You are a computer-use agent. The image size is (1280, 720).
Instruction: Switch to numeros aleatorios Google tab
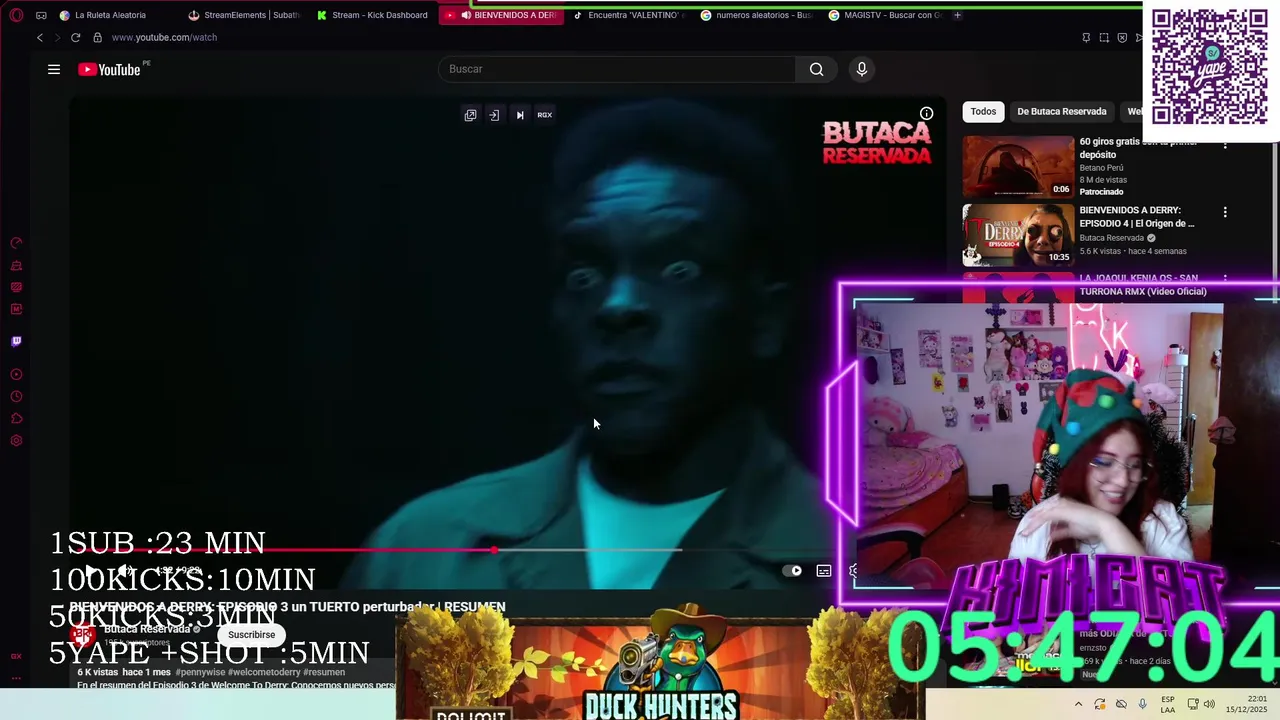tap(757, 15)
